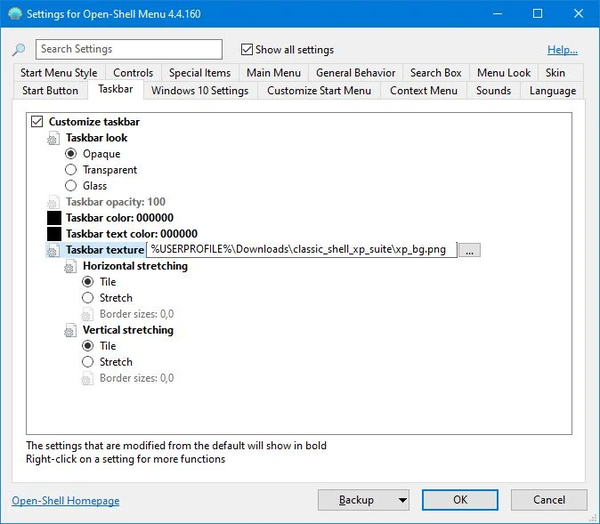Click the browse (...) button for Taskbar texture
The width and height of the screenshot is (600, 524).
(470, 250)
